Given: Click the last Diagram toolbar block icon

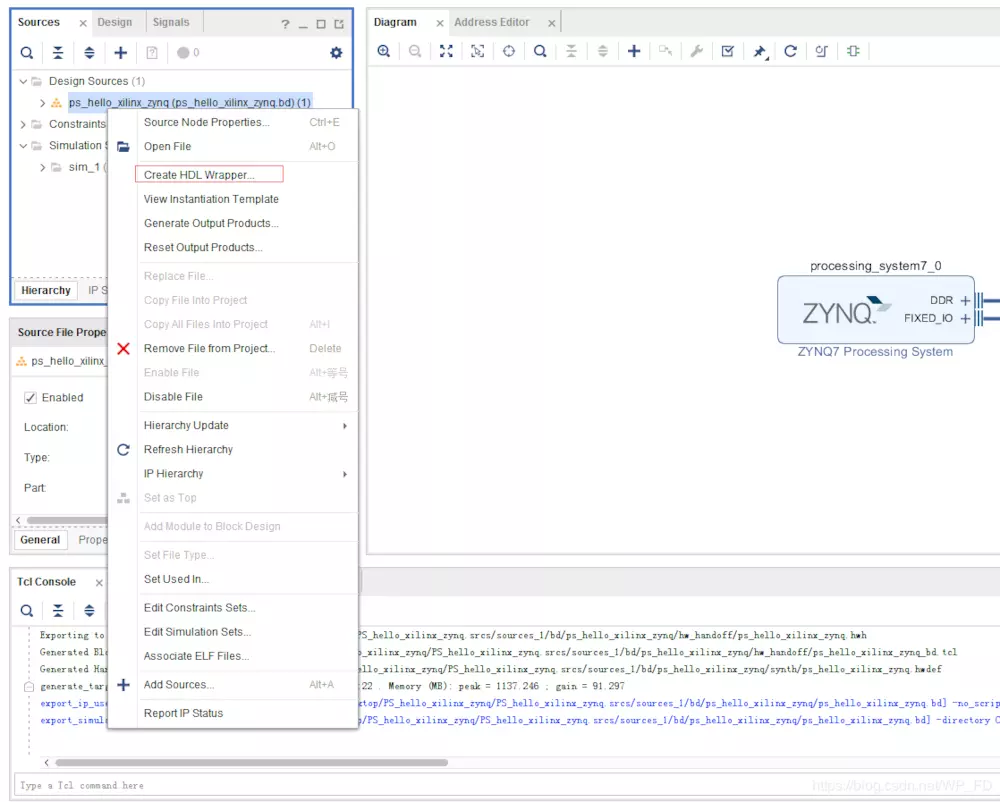Looking at the screenshot, I should click(x=853, y=51).
